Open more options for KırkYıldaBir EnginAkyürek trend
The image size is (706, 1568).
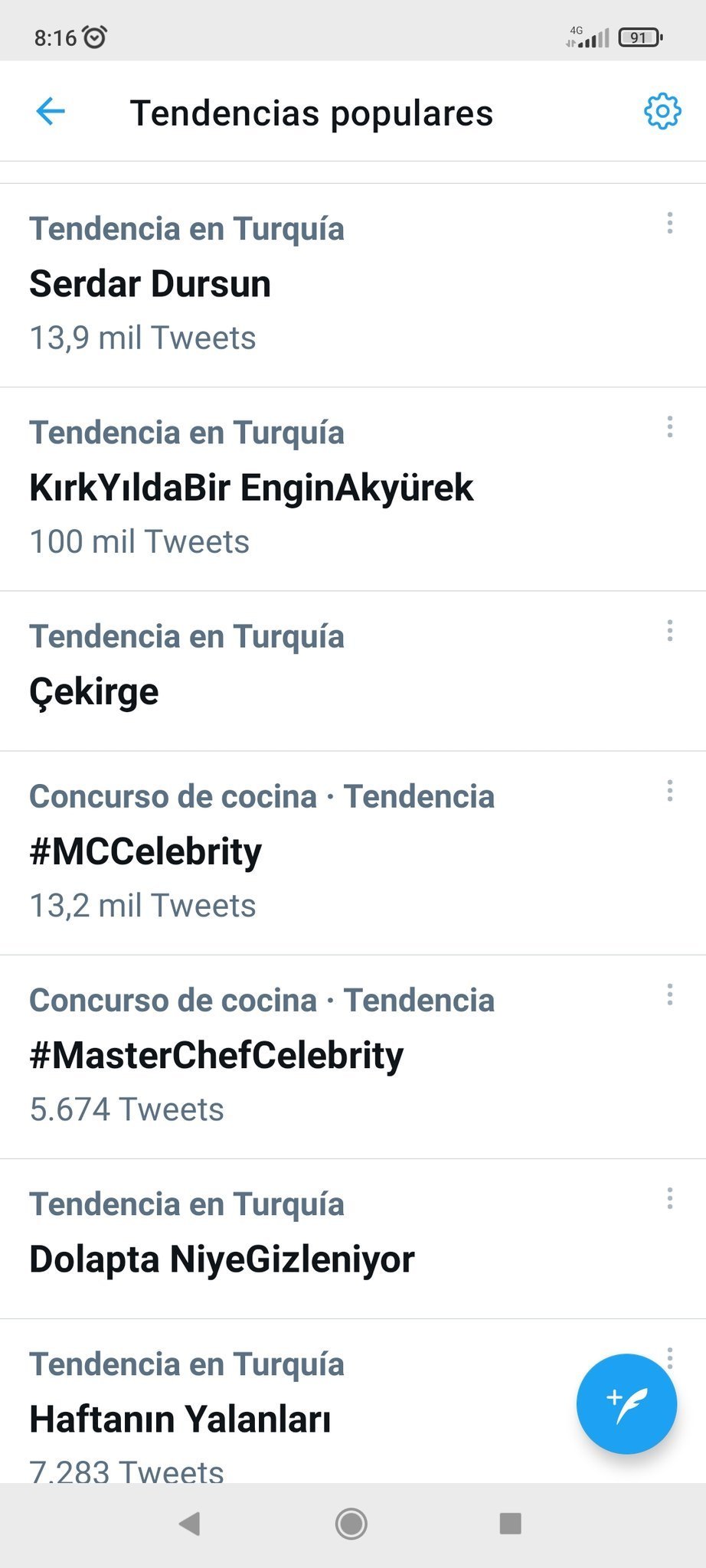coord(669,426)
